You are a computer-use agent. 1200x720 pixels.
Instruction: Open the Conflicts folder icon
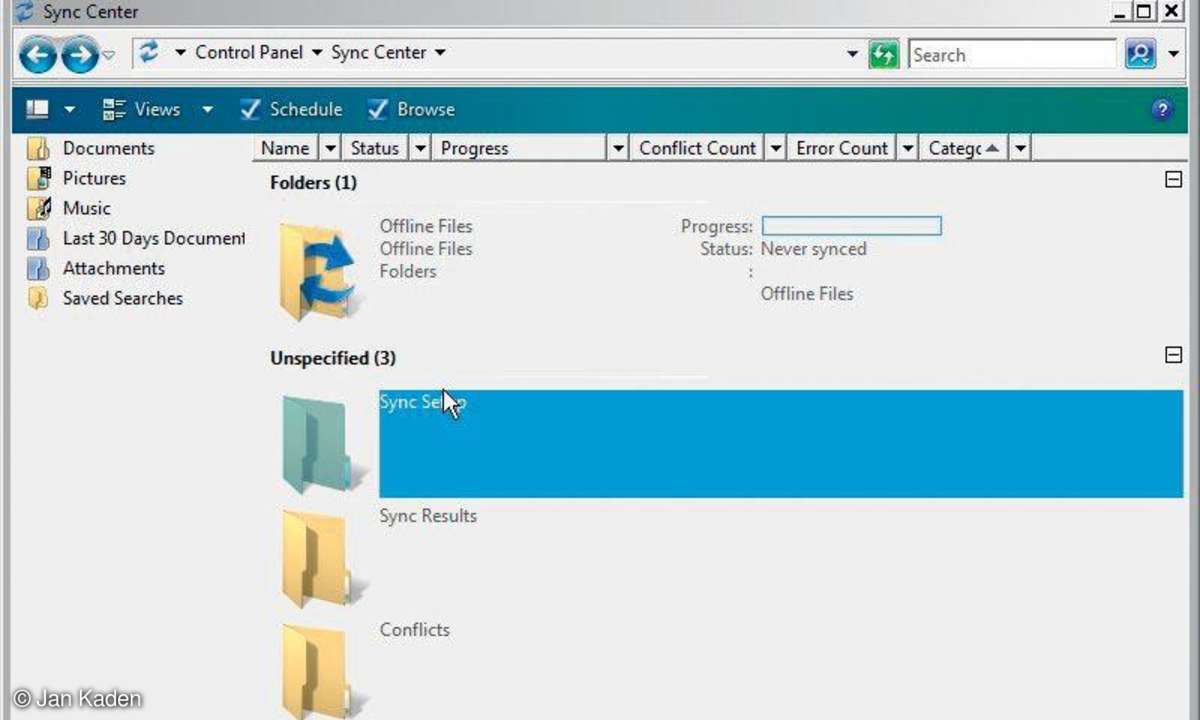coord(315,668)
